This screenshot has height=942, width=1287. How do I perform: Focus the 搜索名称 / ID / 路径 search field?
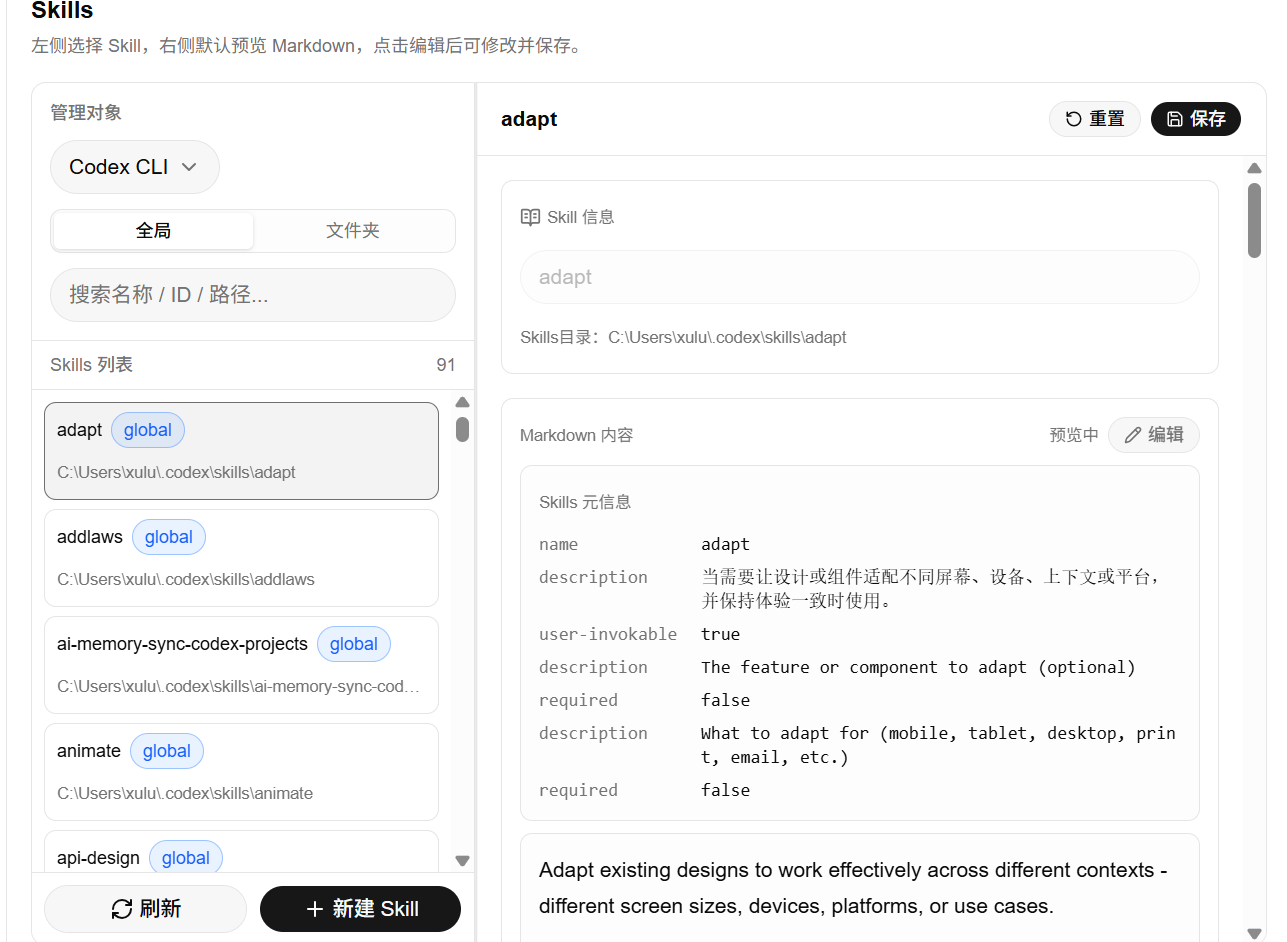click(253, 295)
